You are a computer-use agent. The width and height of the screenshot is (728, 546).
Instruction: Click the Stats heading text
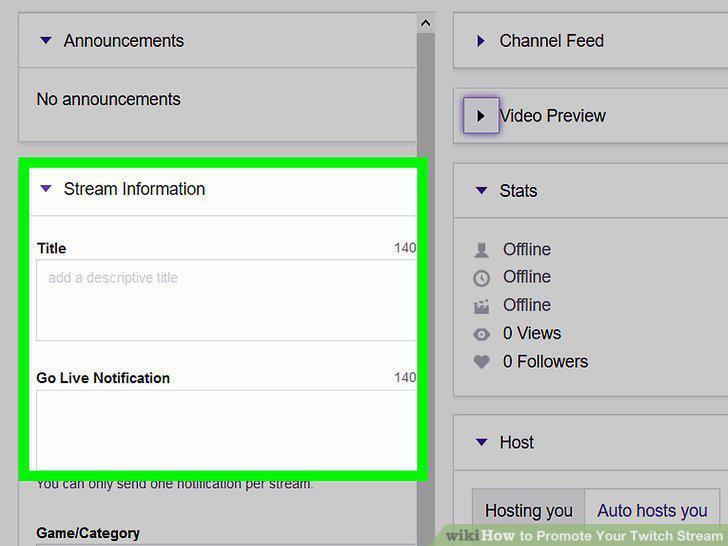click(518, 191)
